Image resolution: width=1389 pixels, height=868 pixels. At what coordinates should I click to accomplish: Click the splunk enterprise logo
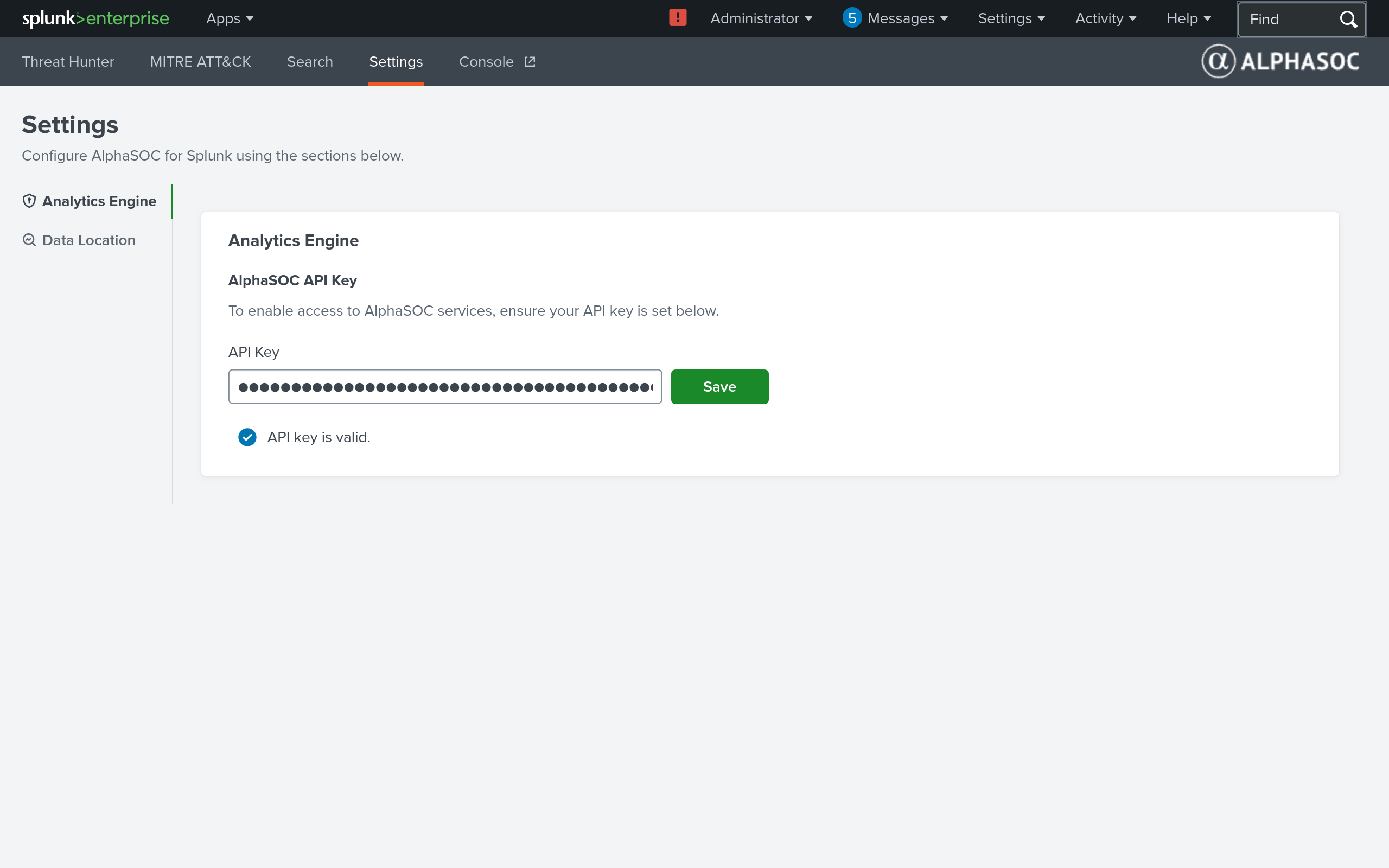click(95, 18)
